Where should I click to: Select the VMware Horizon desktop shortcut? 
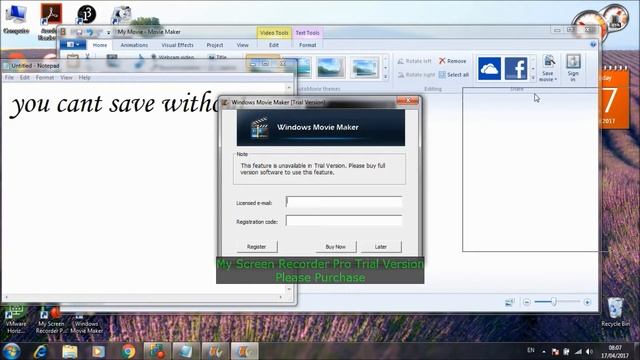(16, 320)
